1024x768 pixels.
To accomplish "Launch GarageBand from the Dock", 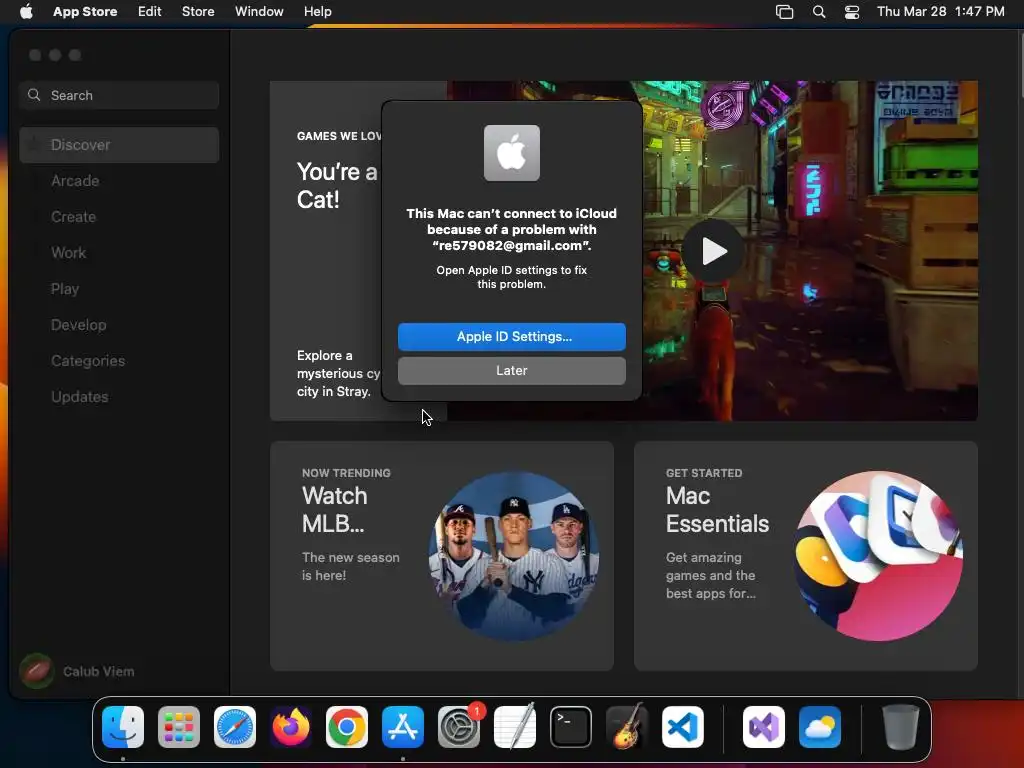I will click(627, 727).
